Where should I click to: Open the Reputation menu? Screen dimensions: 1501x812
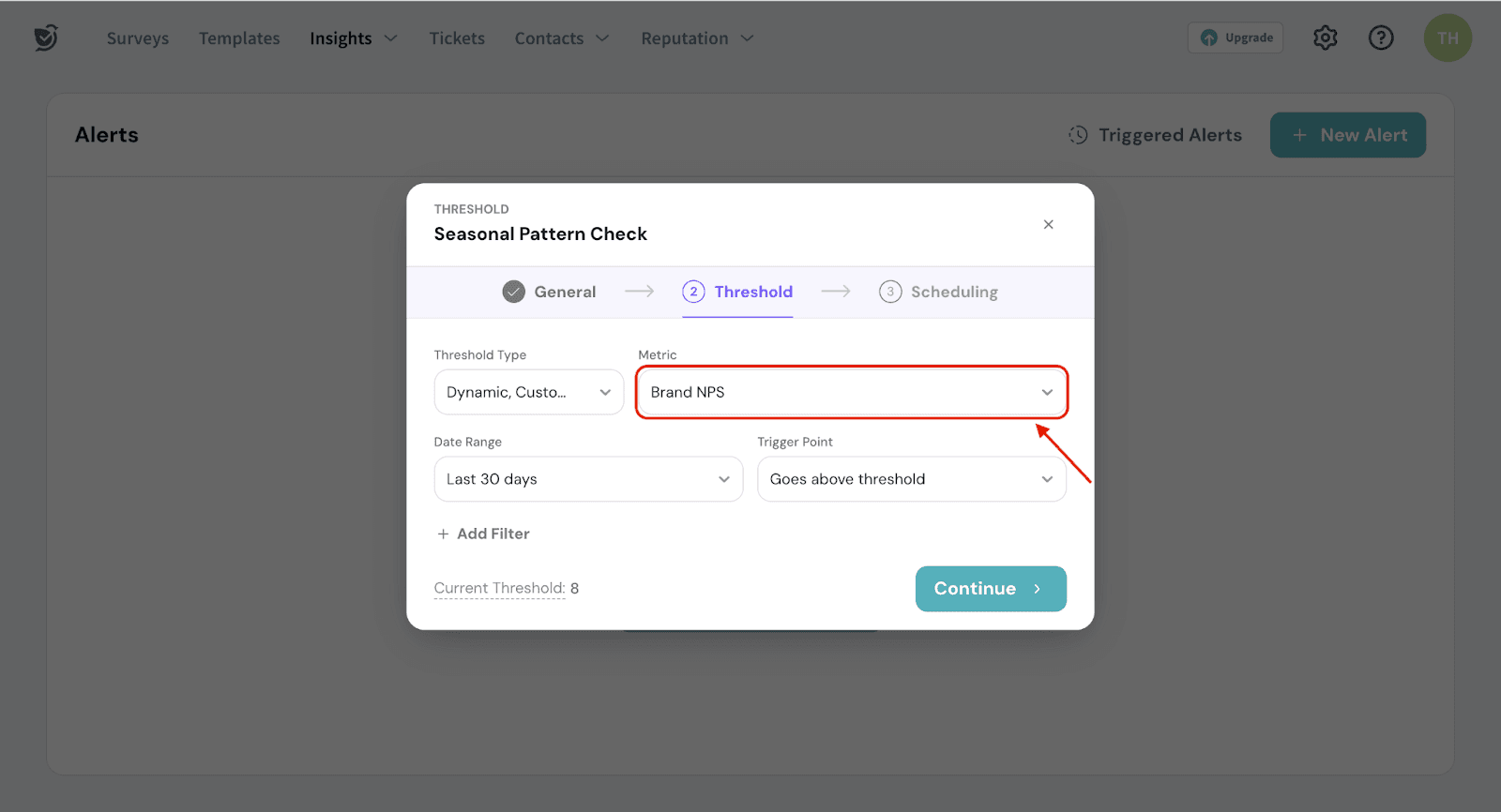click(696, 38)
